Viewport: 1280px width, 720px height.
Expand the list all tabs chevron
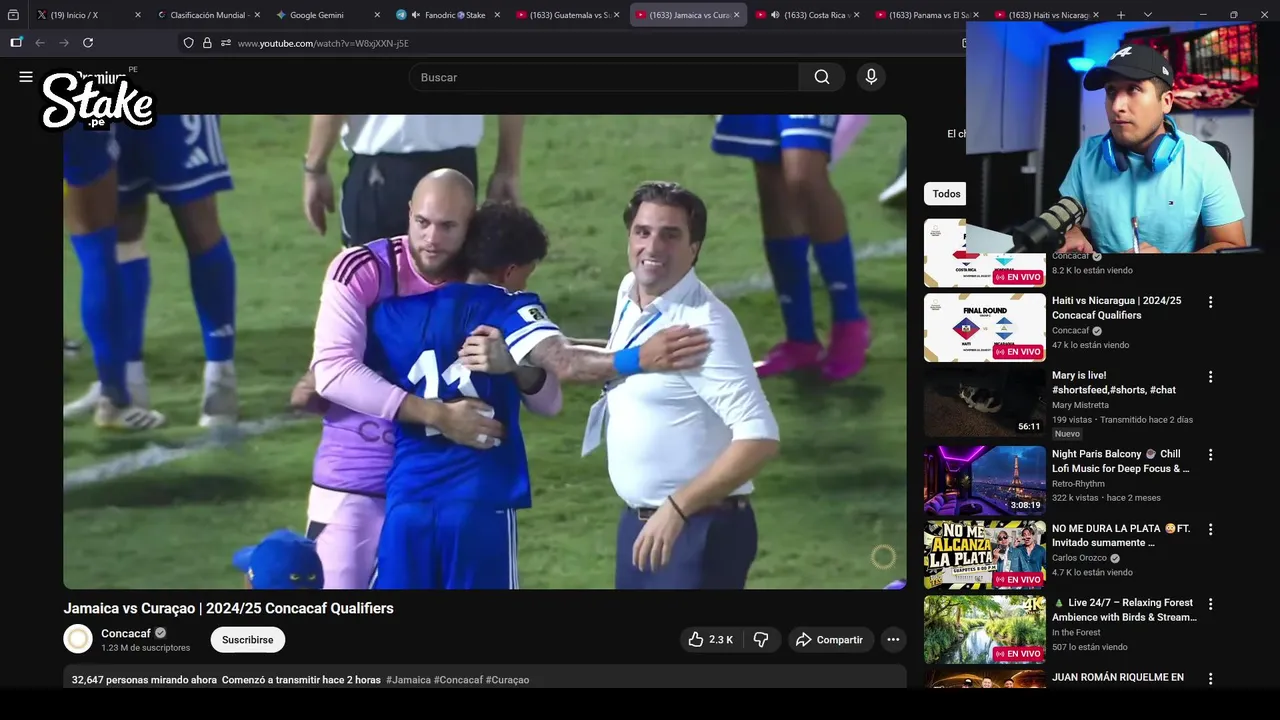point(1148,15)
